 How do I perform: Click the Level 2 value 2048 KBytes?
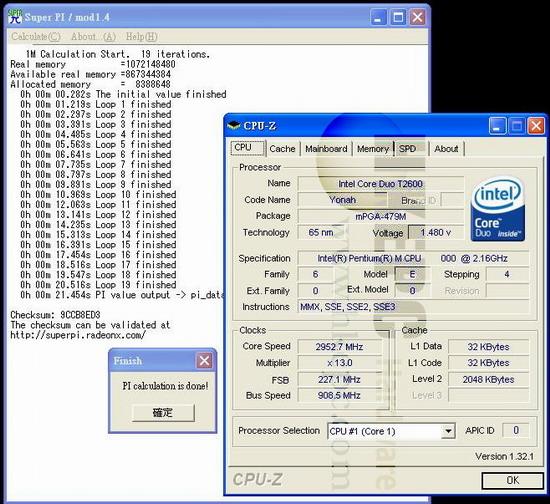[488, 379]
